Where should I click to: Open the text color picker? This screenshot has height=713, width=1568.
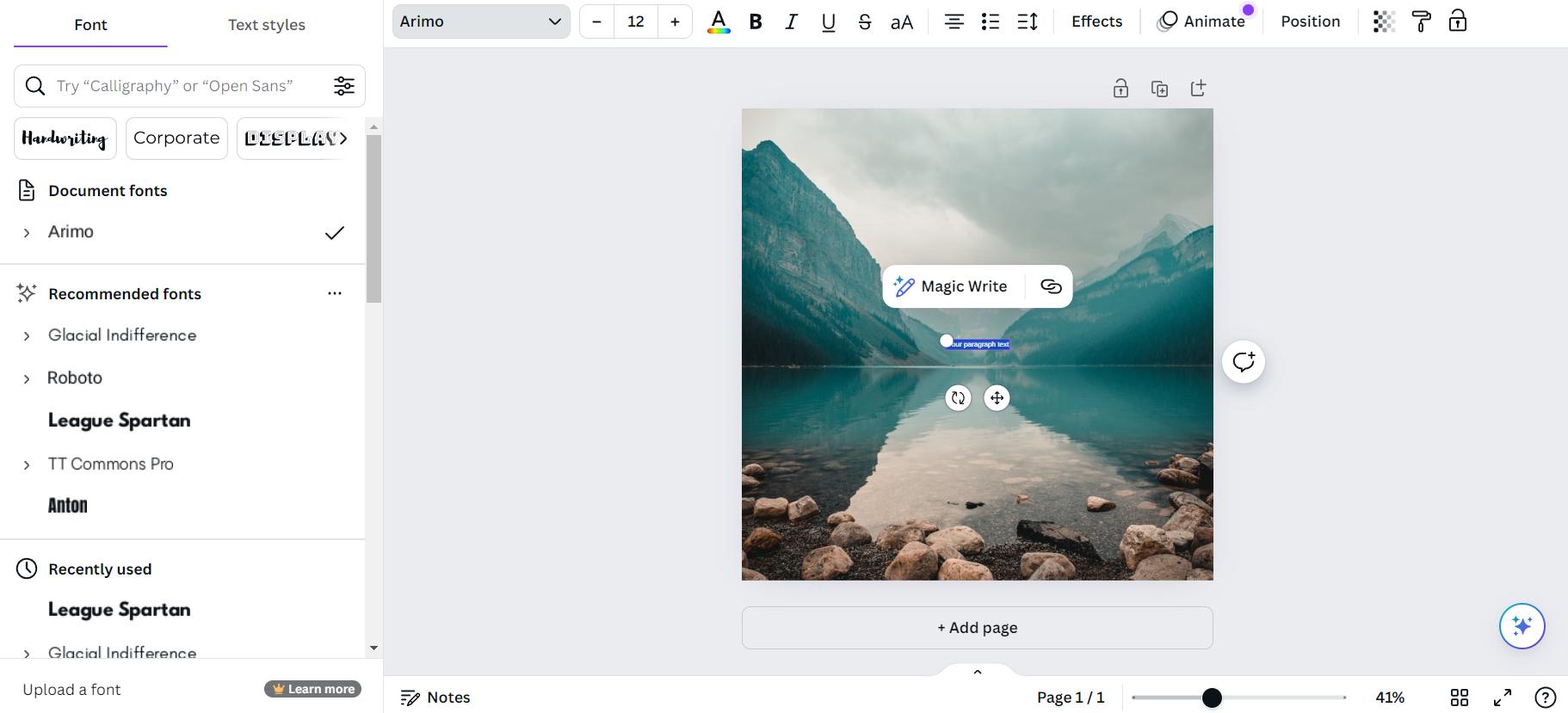coord(719,22)
